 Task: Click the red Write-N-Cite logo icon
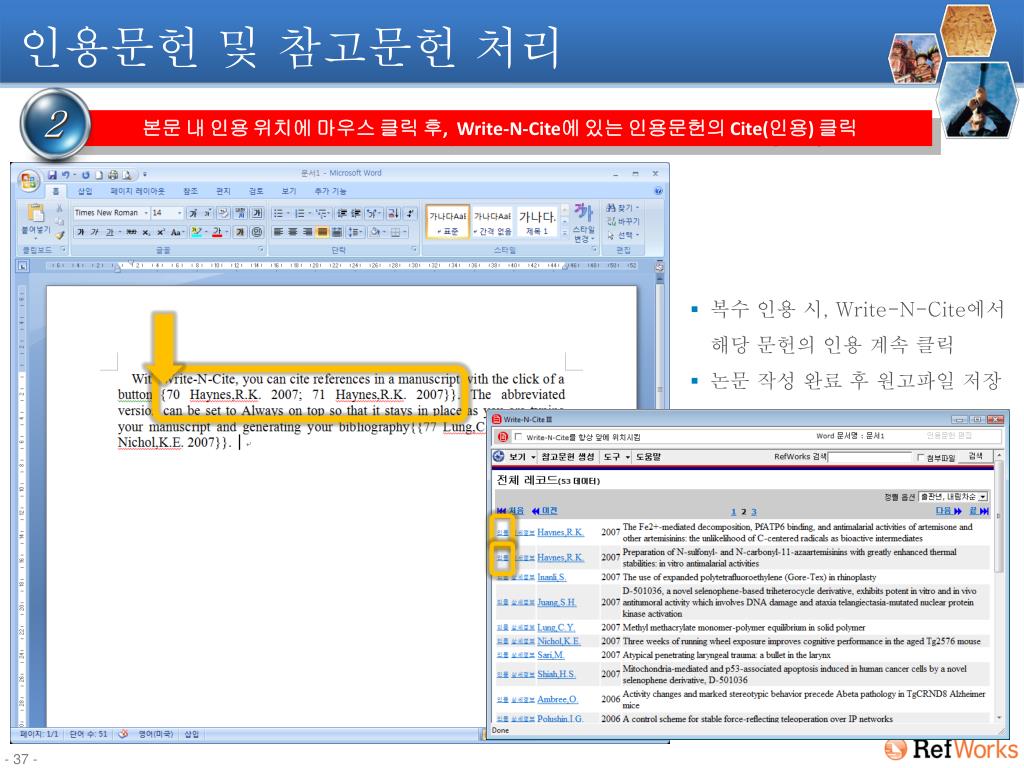pyautogui.click(x=502, y=437)
